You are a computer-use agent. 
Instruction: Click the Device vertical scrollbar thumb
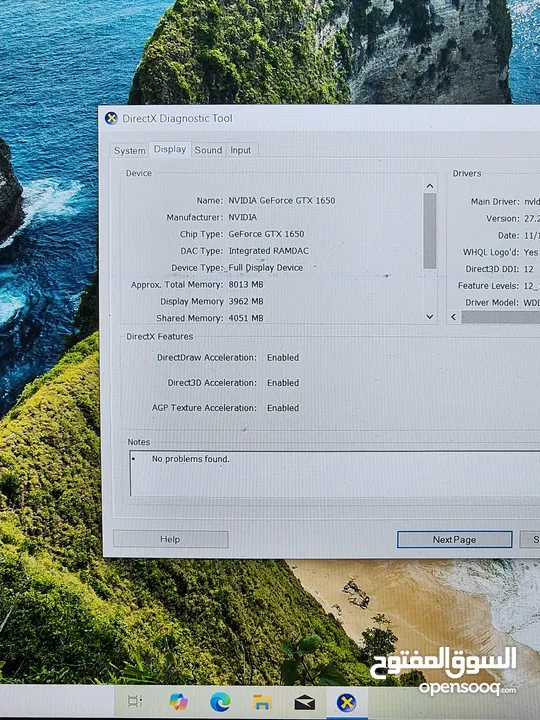pos(430,231)
